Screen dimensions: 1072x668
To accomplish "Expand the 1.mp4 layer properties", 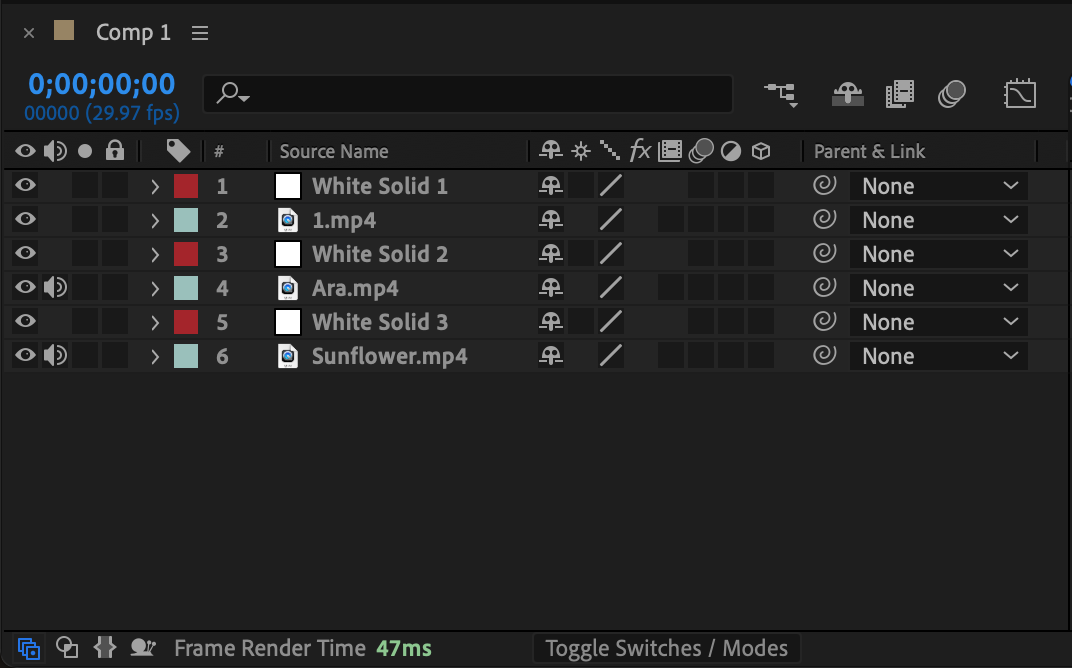I will (155, 220).
